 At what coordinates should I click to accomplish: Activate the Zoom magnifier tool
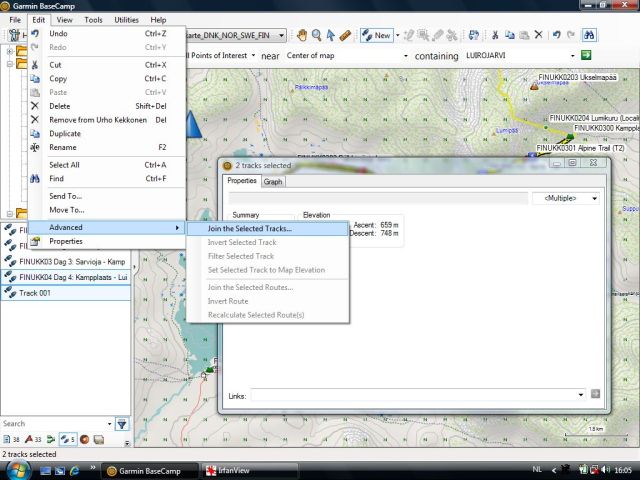coord(316,35)
